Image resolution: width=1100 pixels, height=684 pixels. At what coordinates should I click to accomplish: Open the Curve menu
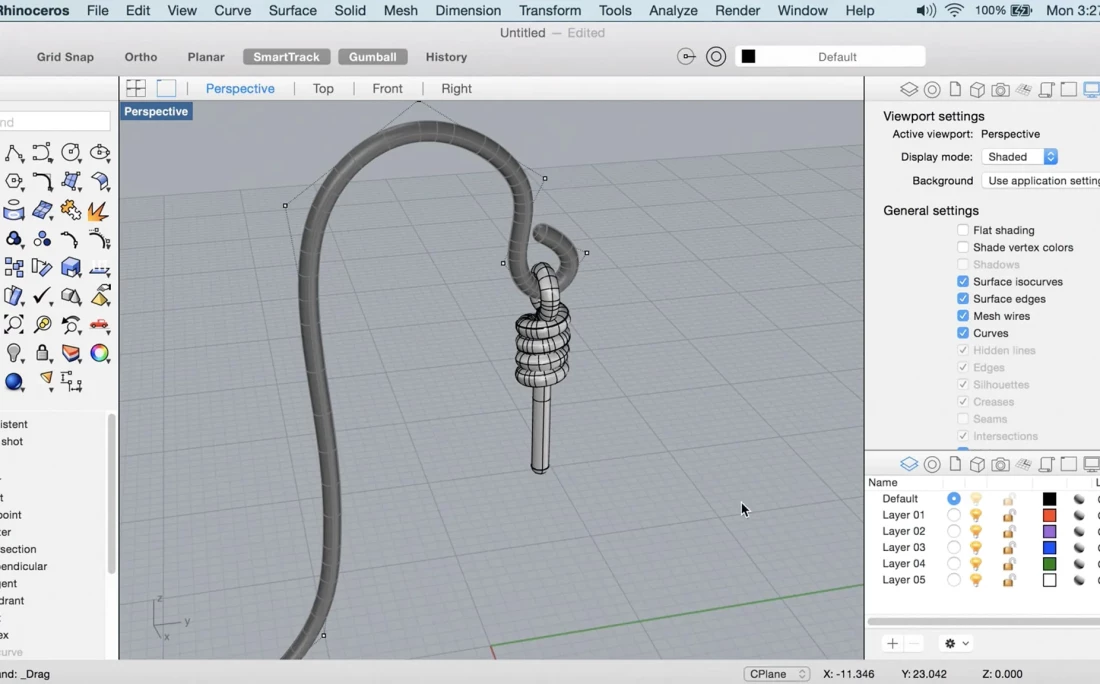coord(232,11)
